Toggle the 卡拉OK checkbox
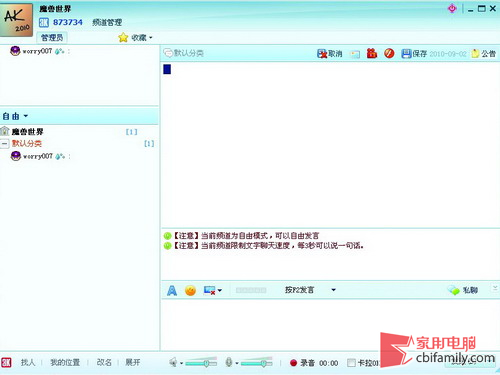Screen dimensions: 500x375 (351, 363)
